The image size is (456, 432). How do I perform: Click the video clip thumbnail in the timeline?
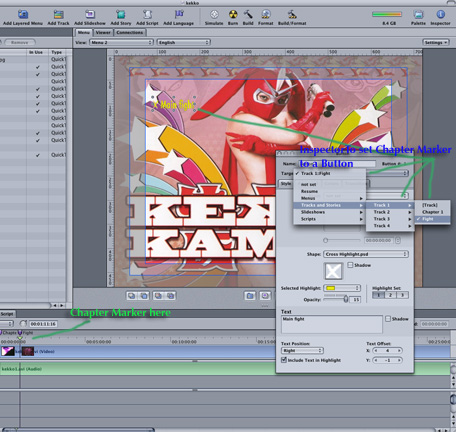click(x=8, y=351)
